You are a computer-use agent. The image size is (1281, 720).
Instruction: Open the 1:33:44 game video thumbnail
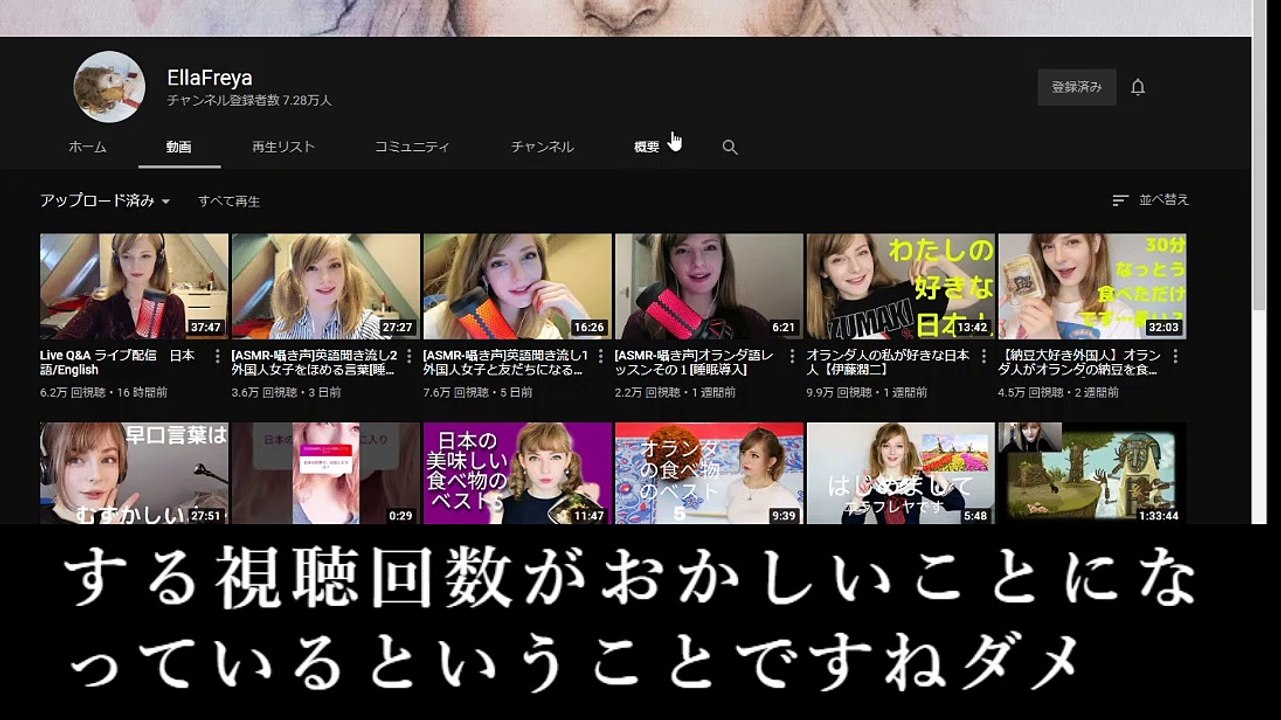tap(1092, 473)
